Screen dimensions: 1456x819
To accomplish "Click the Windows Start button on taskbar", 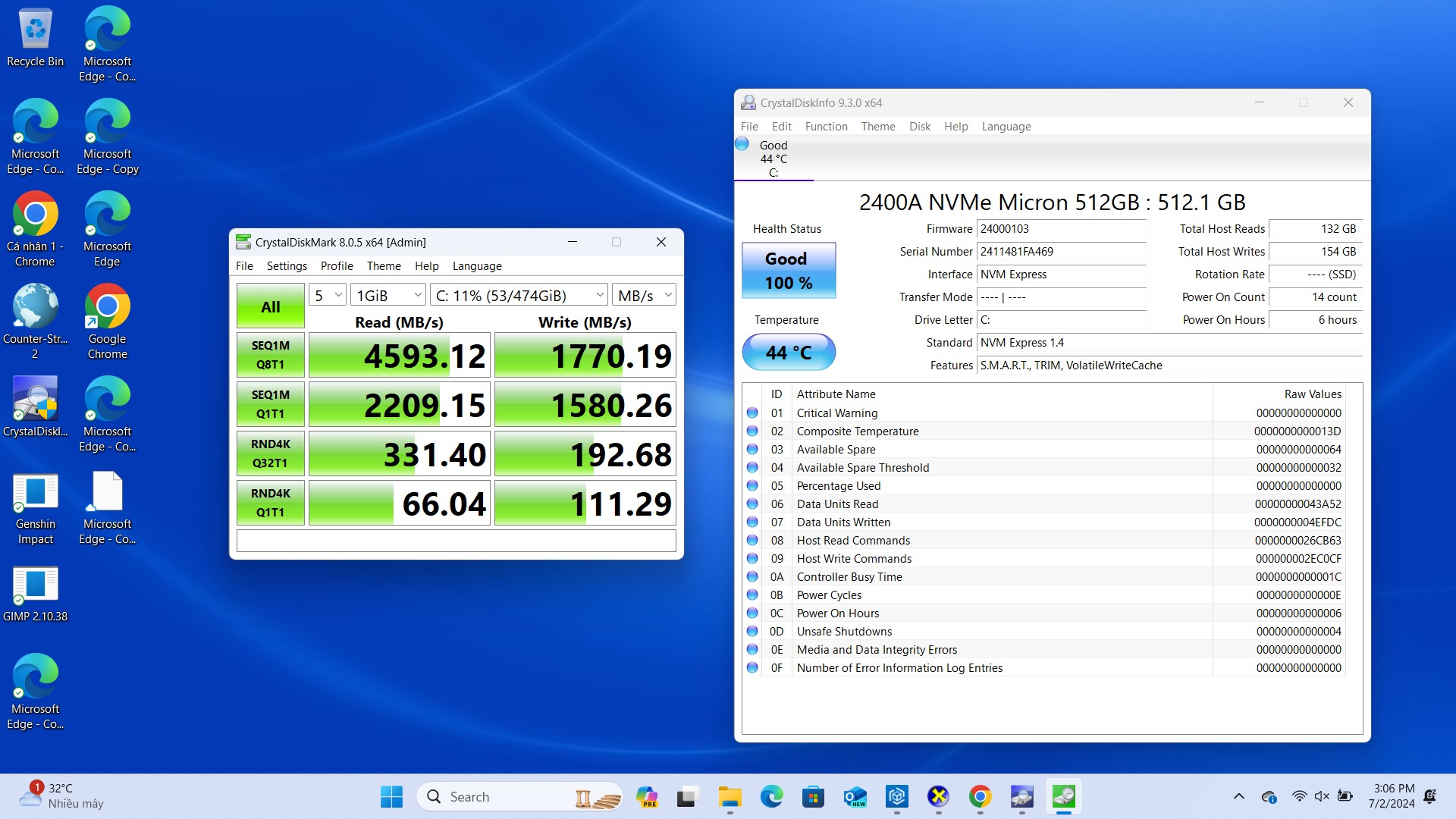I will pos(391,797).
